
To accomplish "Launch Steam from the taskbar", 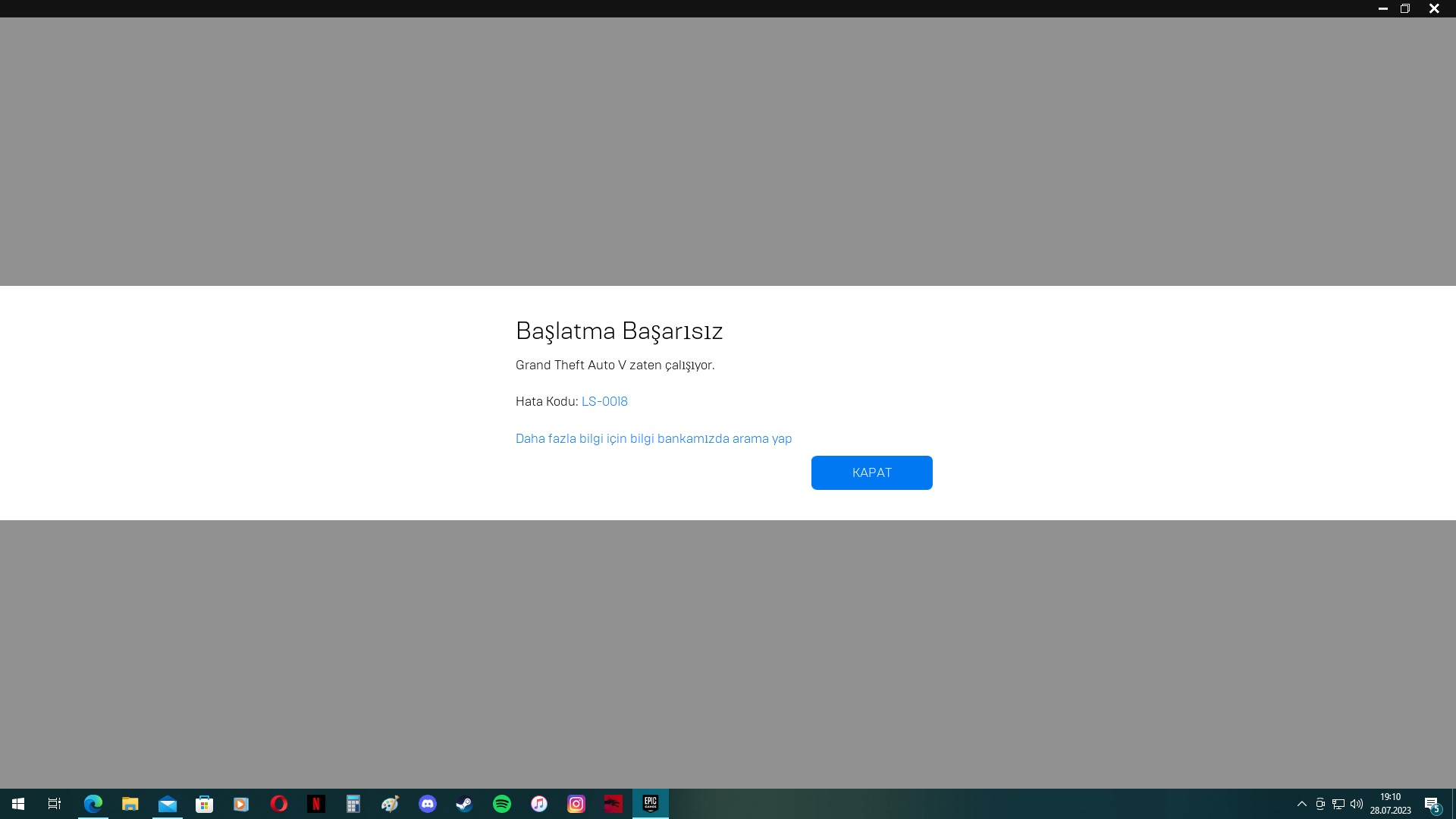I will (x=464, y=804).
